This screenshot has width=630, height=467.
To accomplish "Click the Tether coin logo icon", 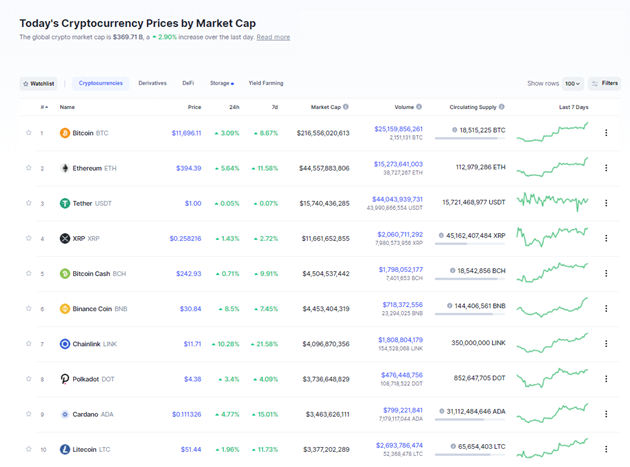I will pos(65,203).
